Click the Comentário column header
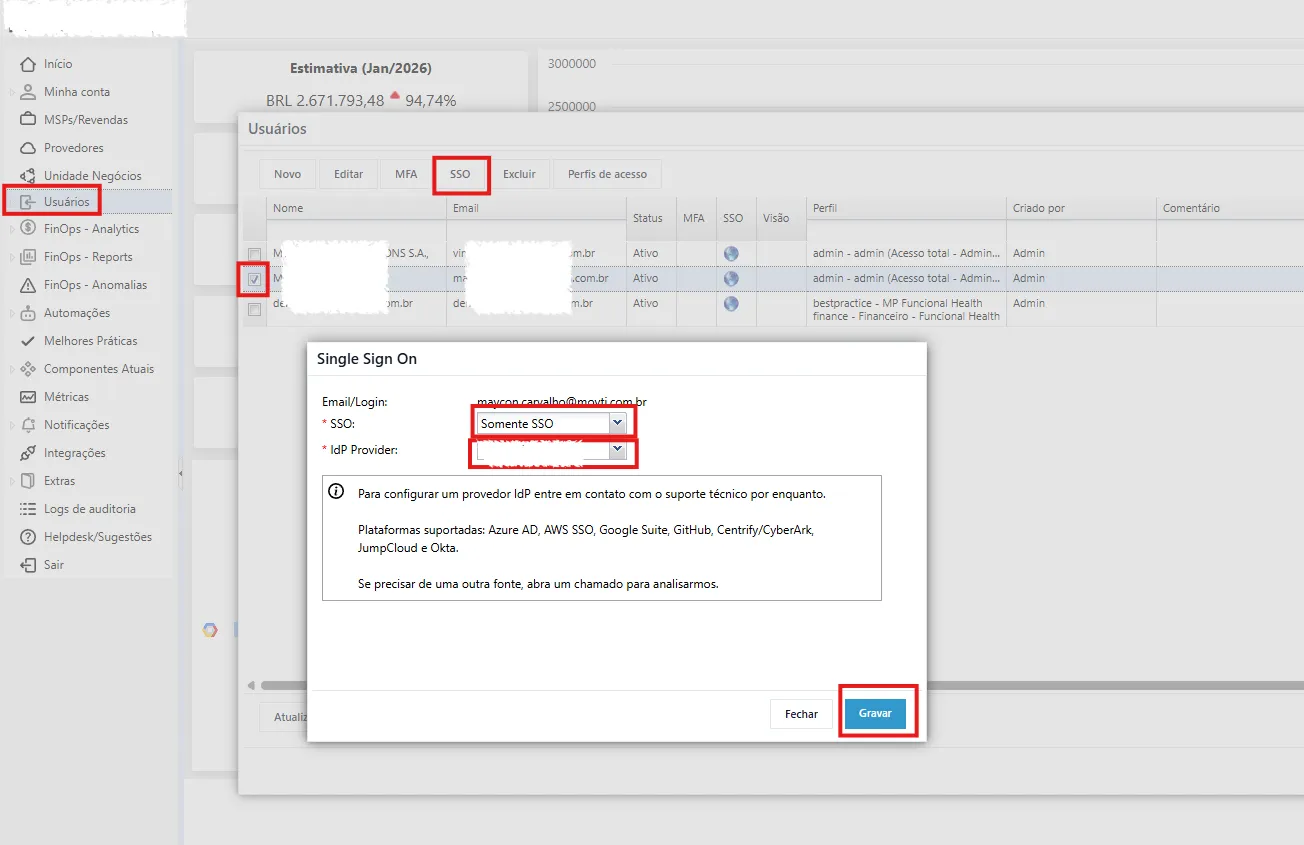Viewport: 1304px width, 845px height. click(x=1230, y=208)
